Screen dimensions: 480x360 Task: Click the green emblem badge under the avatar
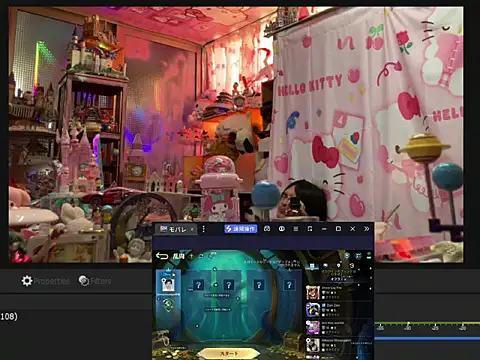click(168, 305)
